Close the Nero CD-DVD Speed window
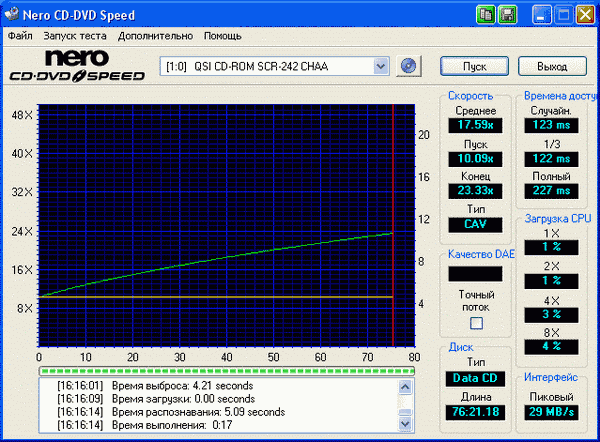Image resolution: width=600 pixels, height=442 pixels. [583, 14]
